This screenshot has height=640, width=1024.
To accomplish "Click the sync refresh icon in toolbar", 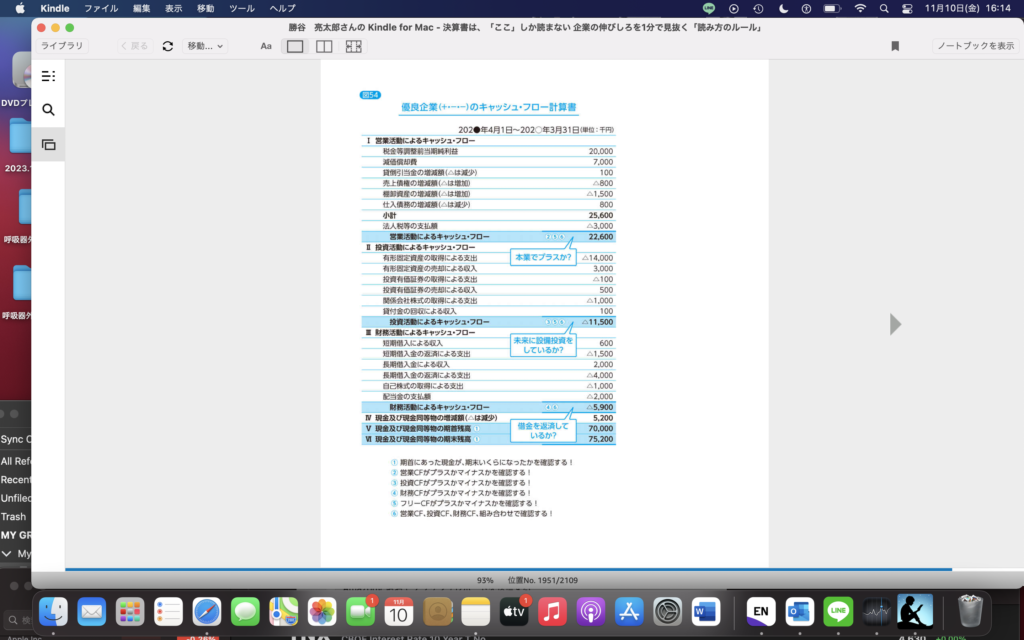I will click(x=167, y=46).
